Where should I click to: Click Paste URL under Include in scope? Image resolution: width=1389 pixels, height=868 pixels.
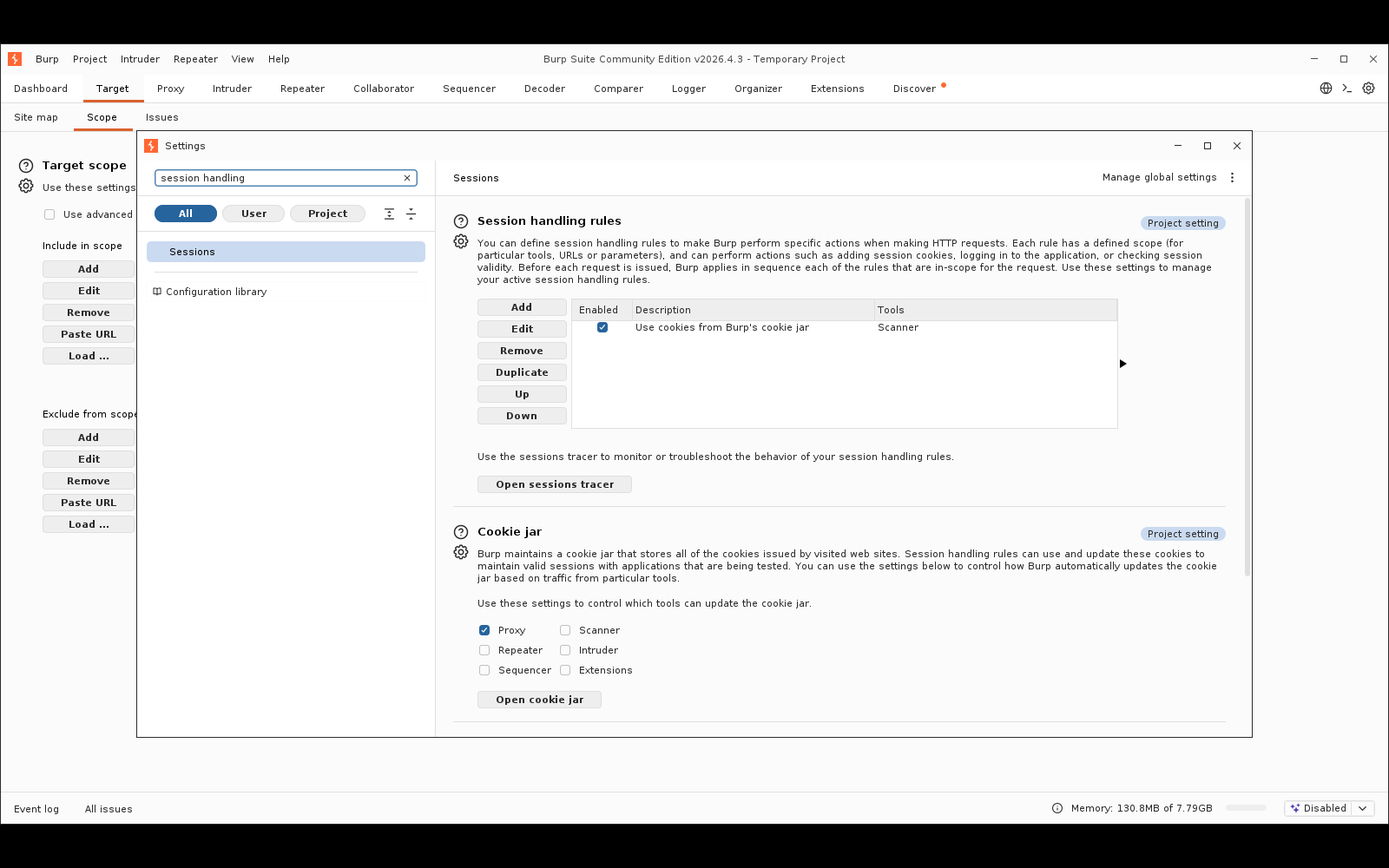[x=88, y=334]
